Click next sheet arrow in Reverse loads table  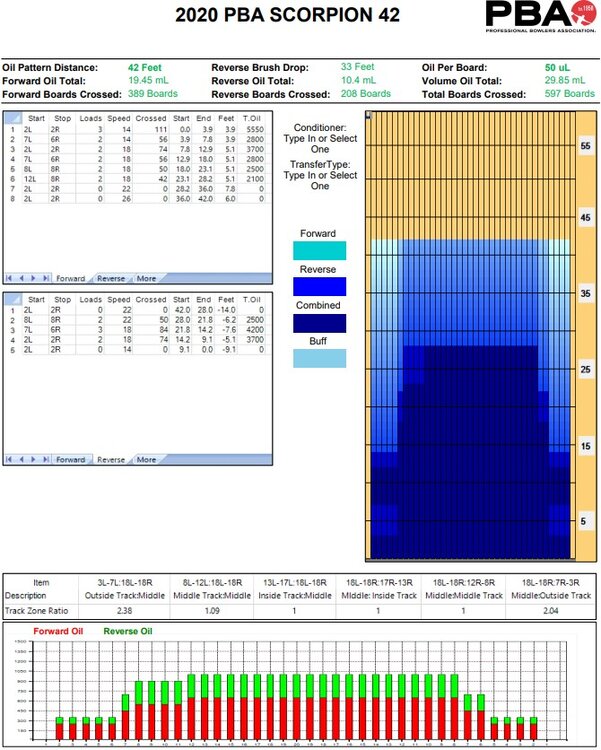(34, 459)
